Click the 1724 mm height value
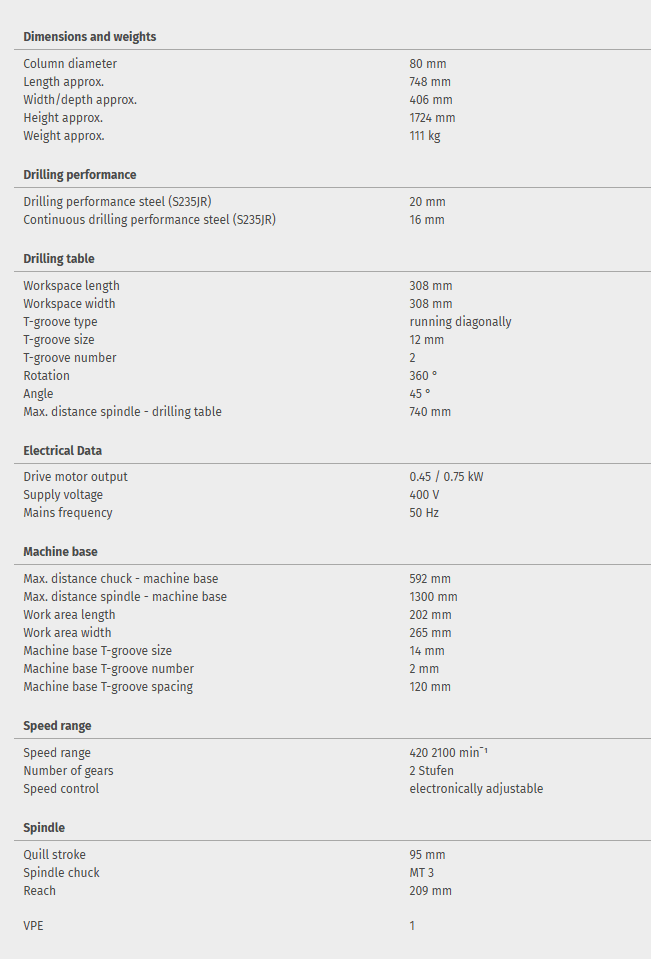This screenshot has width=651, height=959. pos(432,118)
